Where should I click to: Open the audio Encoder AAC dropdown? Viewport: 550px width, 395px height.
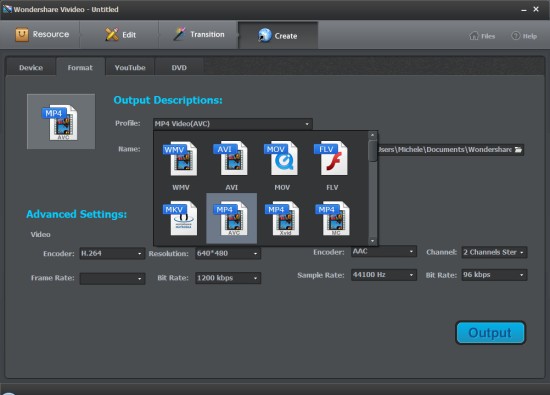[x=384, y=252]
